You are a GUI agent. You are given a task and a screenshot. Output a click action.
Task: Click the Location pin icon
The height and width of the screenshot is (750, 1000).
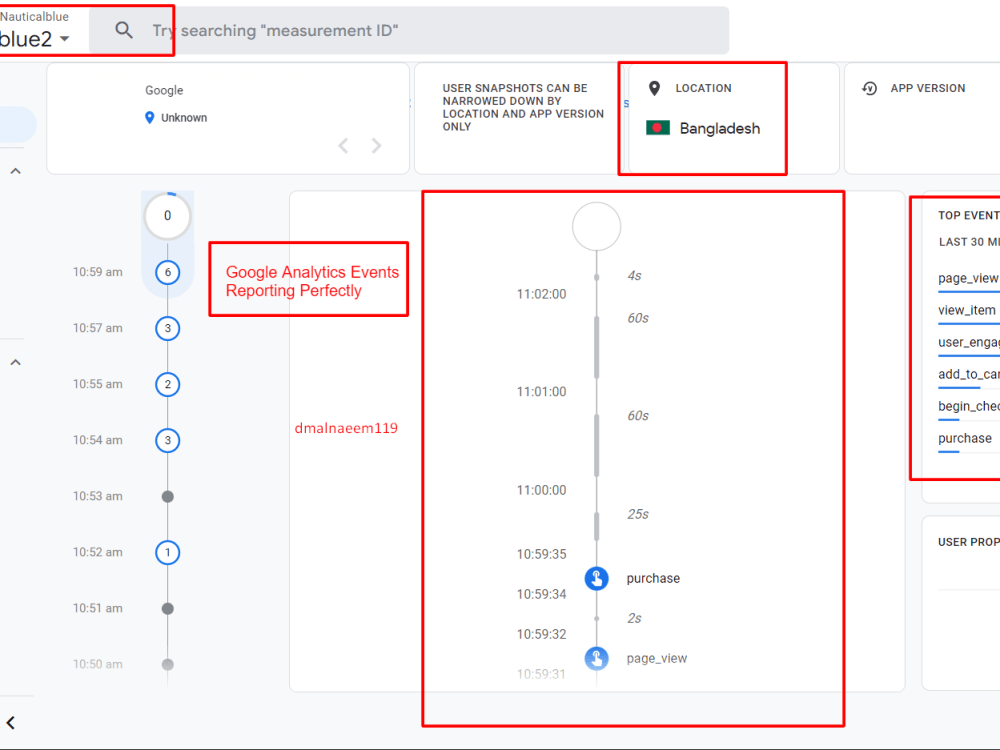tap(654, 88)
